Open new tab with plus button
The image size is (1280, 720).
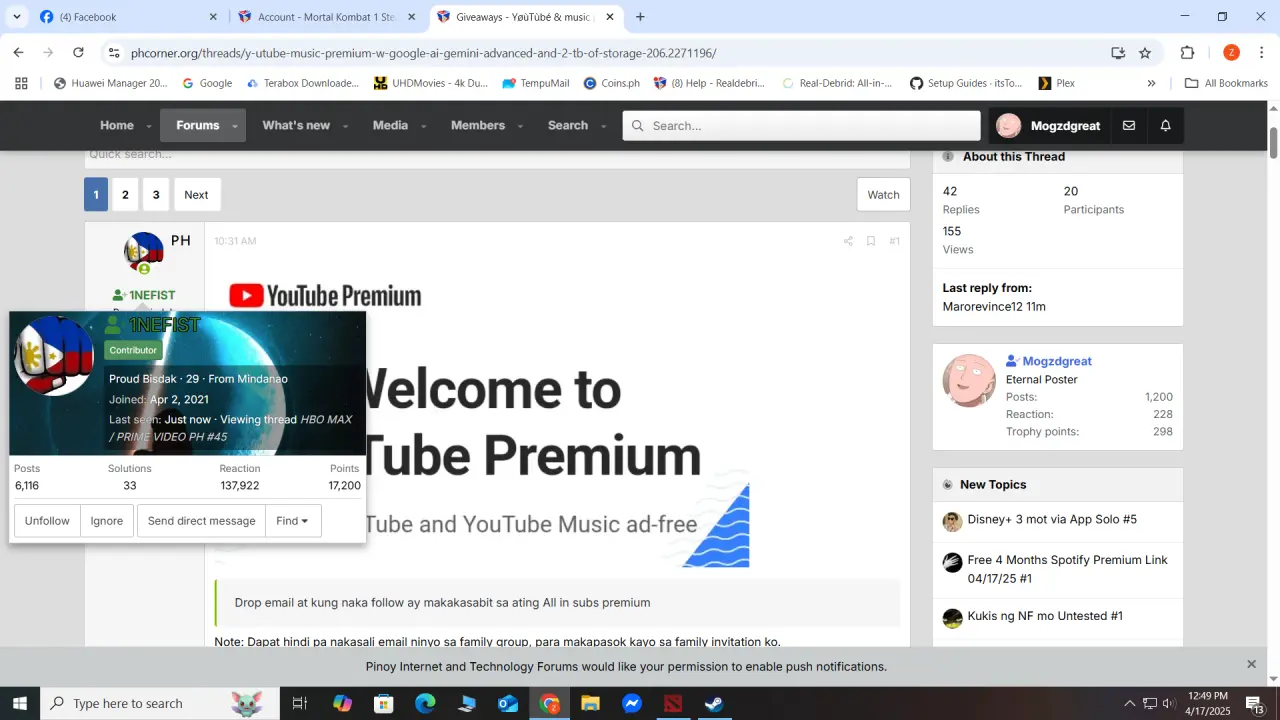[640, 17]
